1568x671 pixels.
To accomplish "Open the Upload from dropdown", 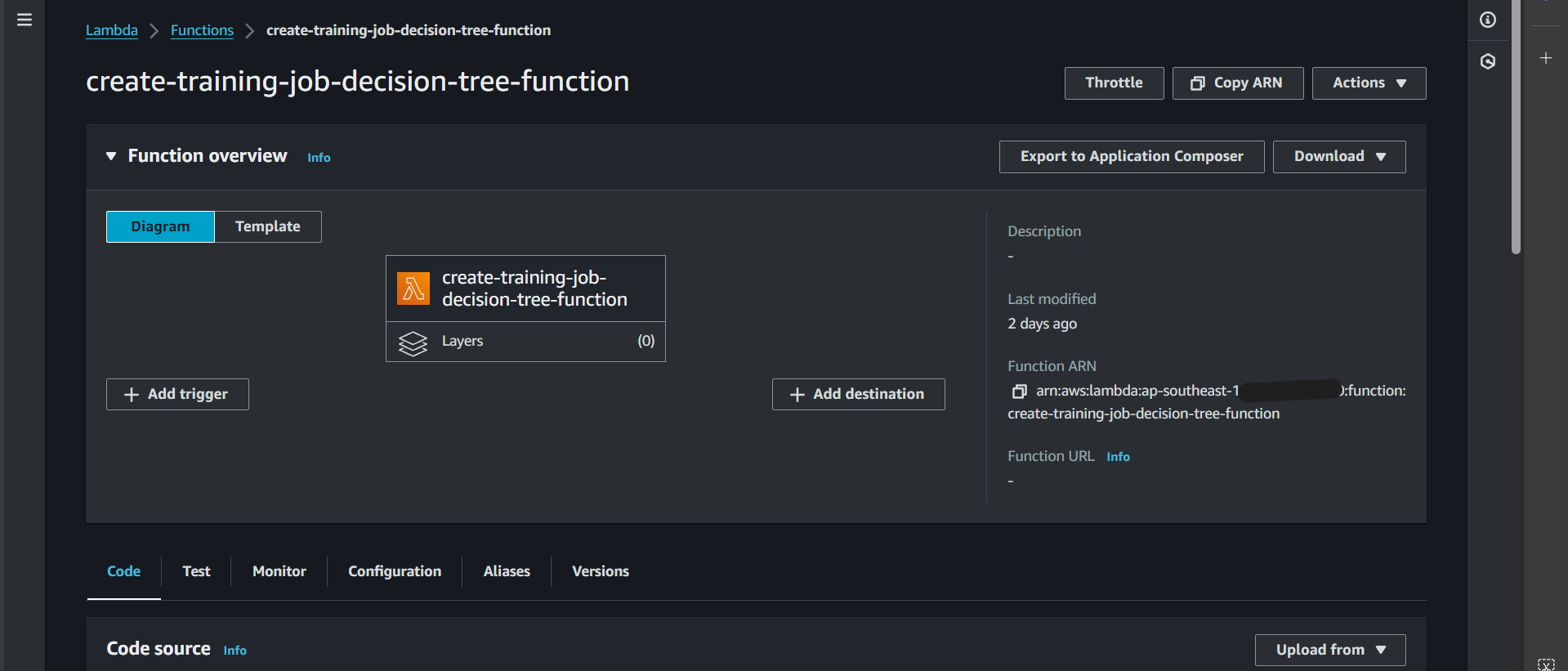I will pyautogui.click(x=1329, y=650).
